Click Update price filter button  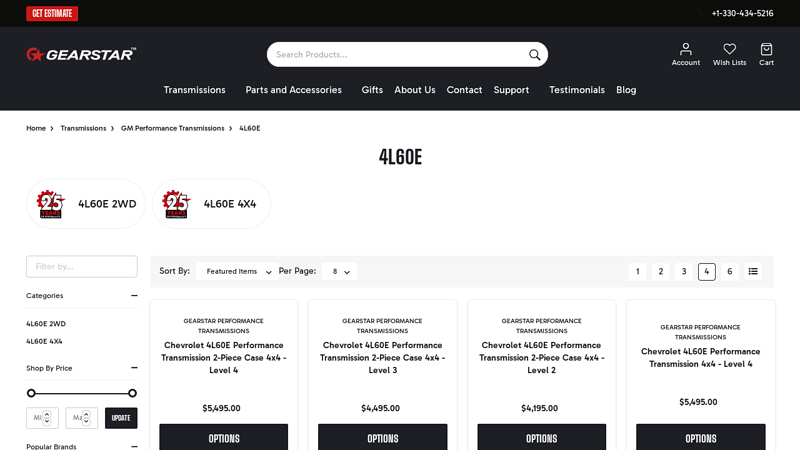click(x=121, y=418)
